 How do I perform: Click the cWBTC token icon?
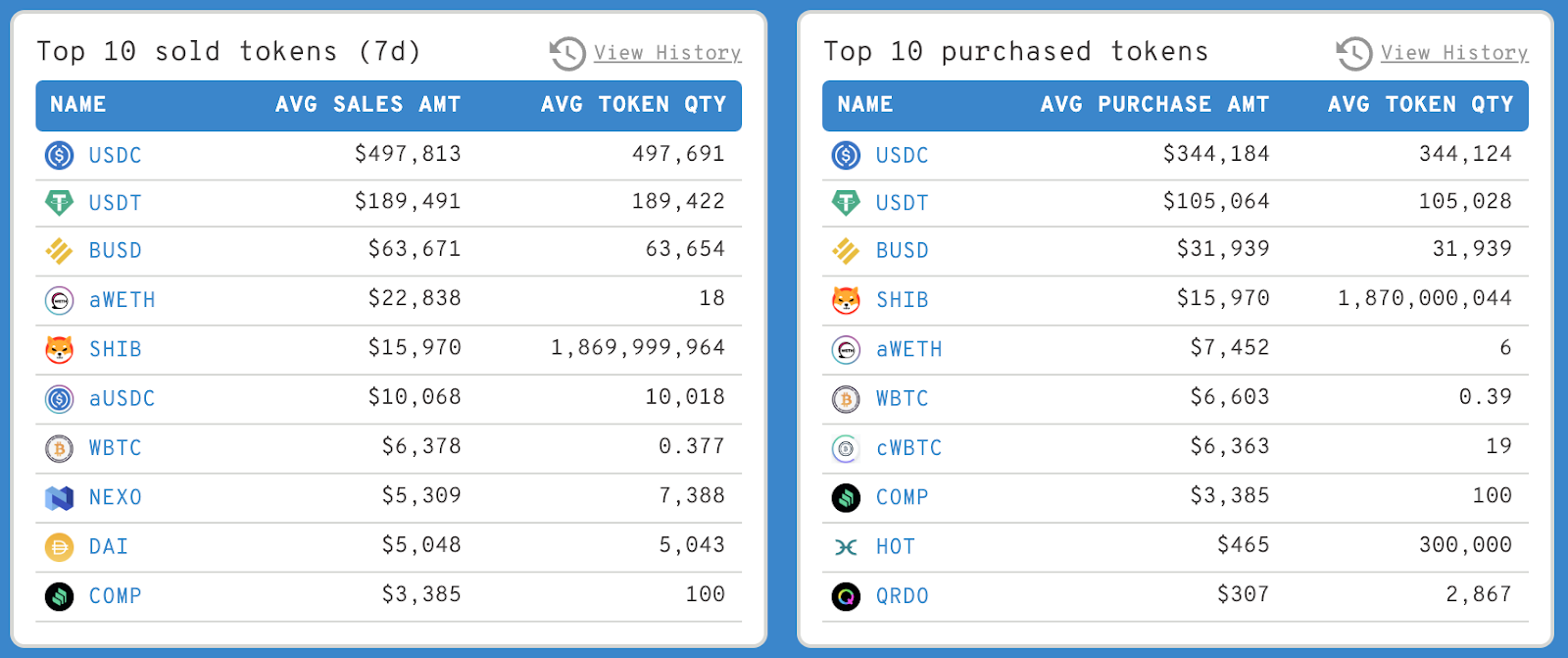846,448
